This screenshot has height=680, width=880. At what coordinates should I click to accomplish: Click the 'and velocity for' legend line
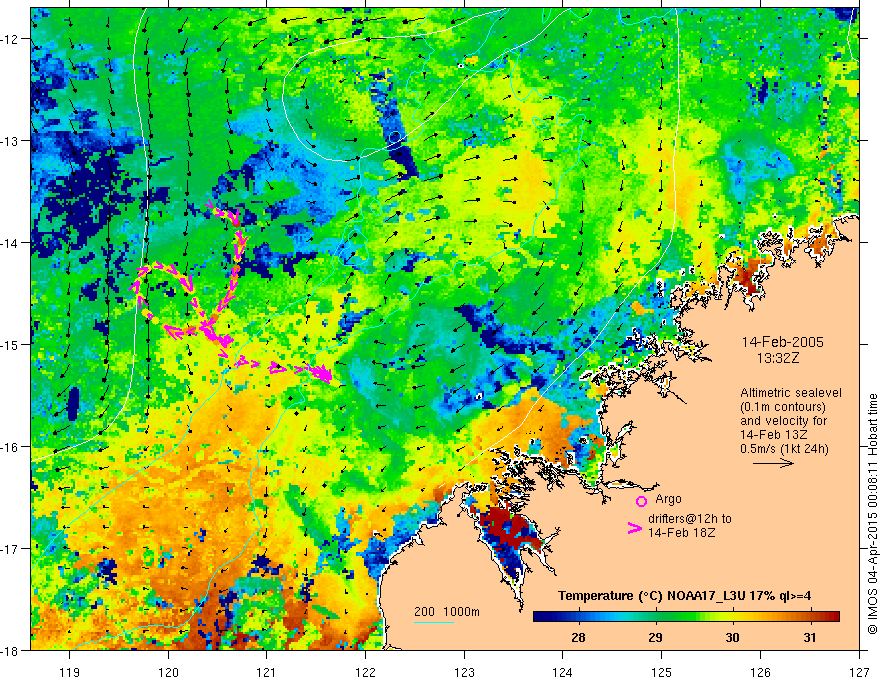pyautogui.click(x=783, y=421)
